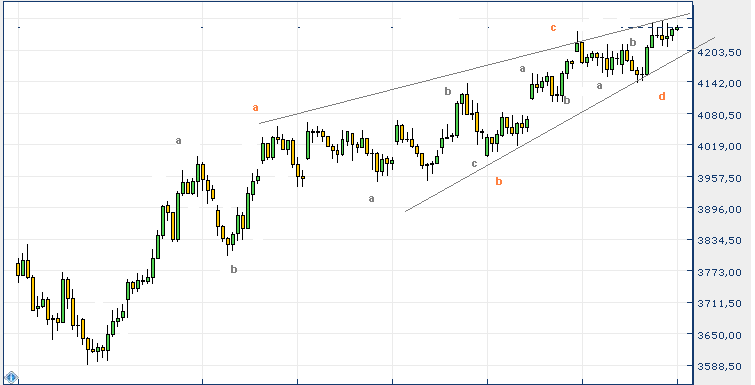Screen dimensions: 755x385
Task: Click the 3588,50 price axis label
Action: tap(719, 367)
